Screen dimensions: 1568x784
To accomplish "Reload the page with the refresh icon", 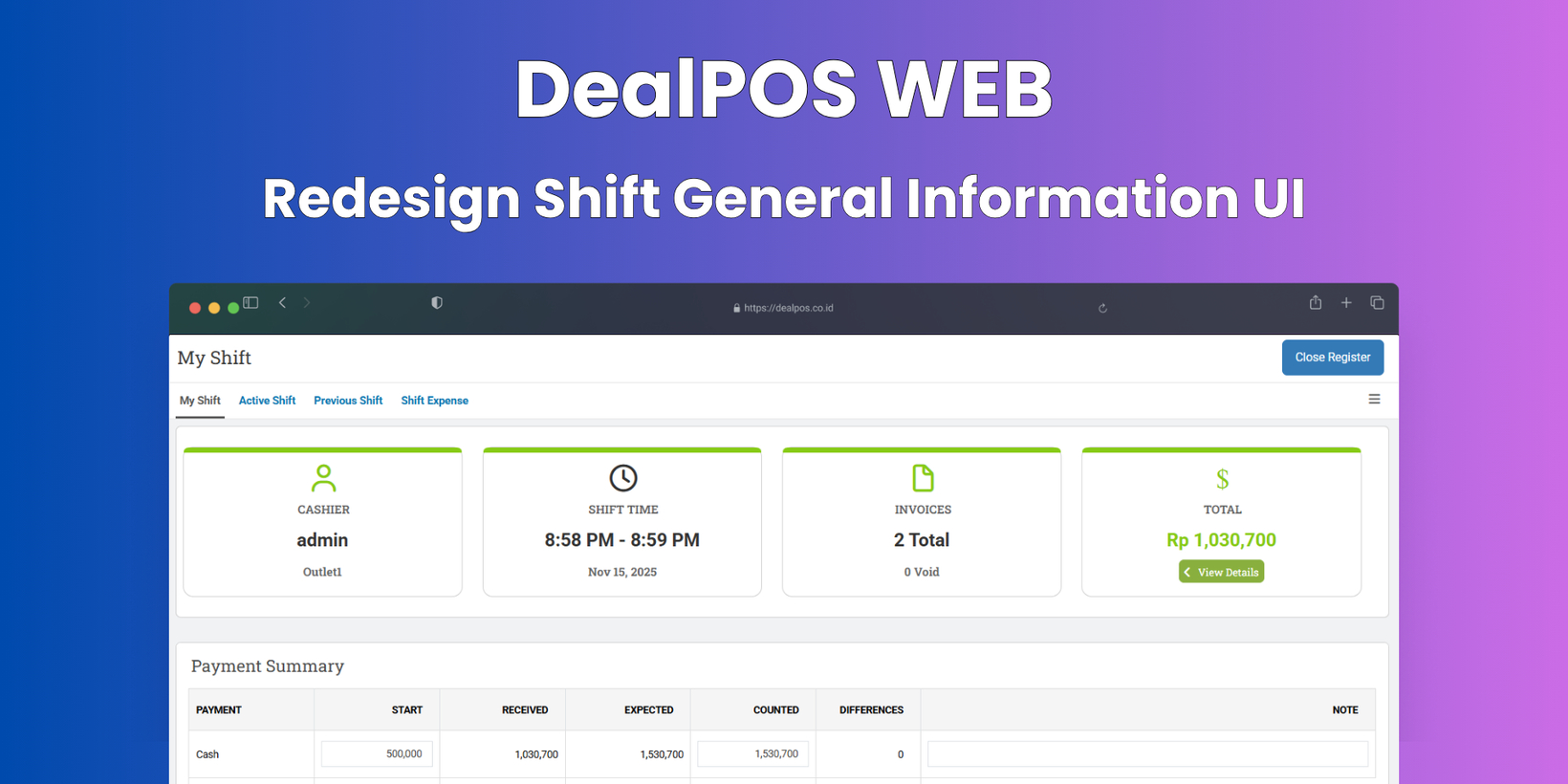I will tap(1102, 308).
